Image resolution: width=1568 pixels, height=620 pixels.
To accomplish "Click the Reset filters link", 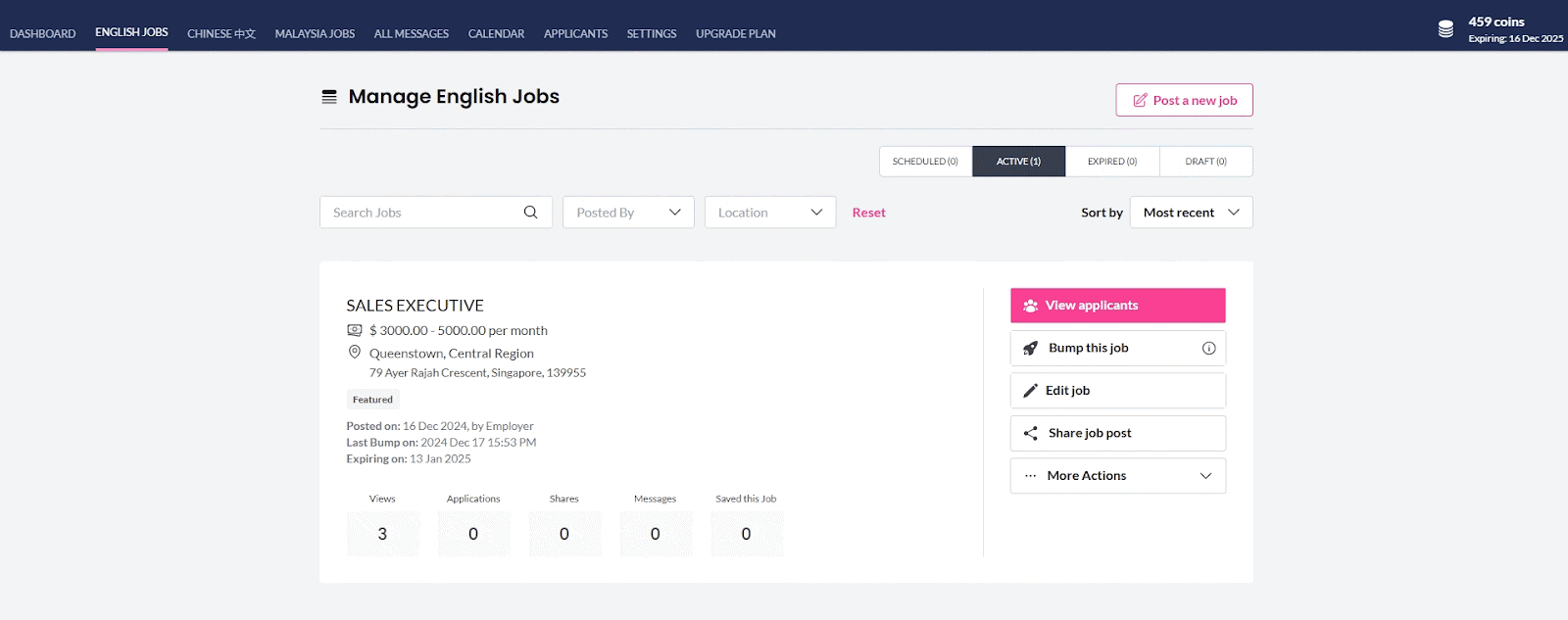I will click(x=868, y=213).
